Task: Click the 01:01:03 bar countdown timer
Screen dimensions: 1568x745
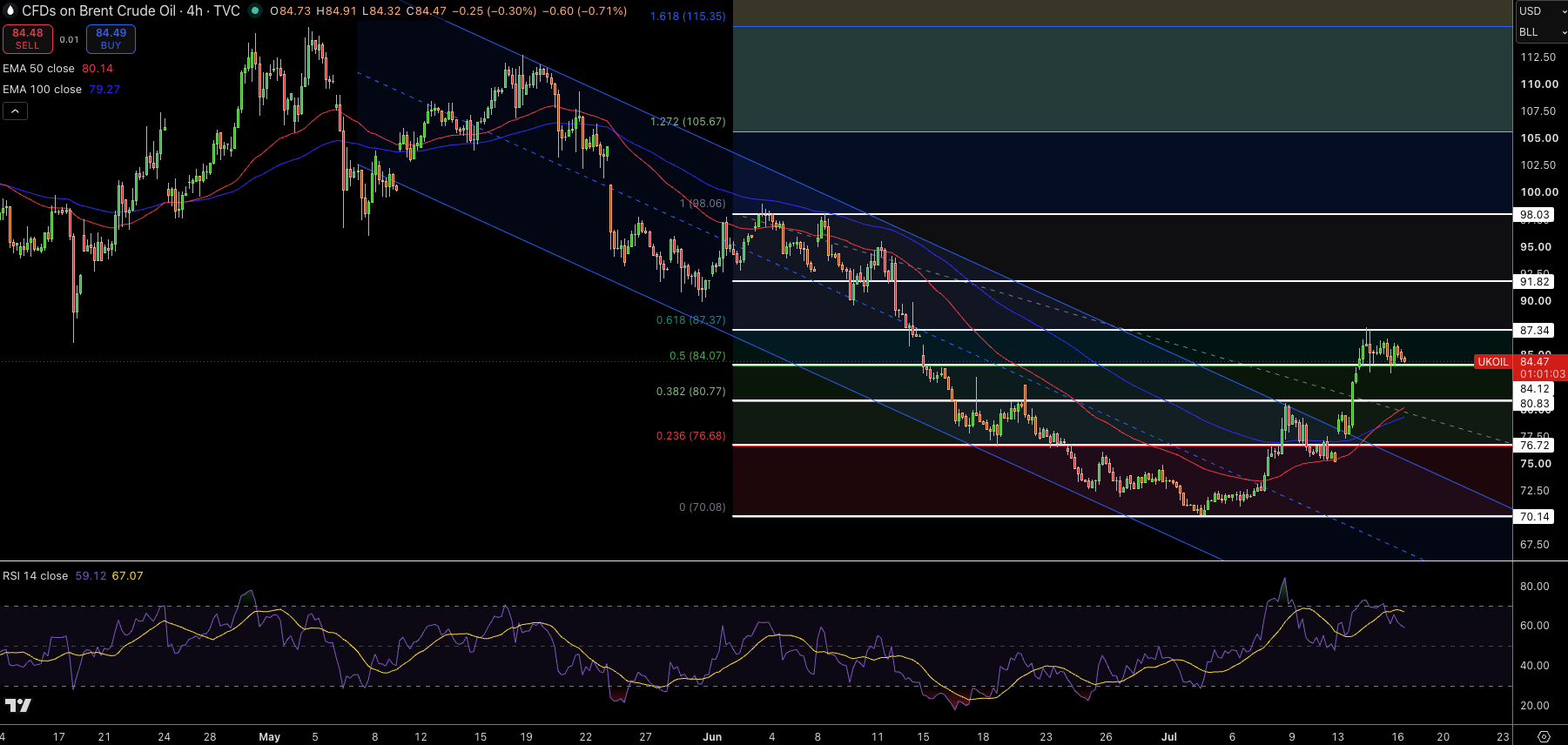Action: point(1543,374)
